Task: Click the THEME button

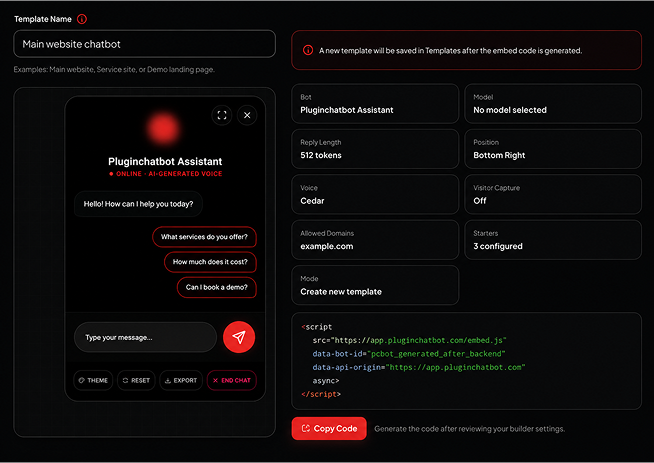Action: pos(93,380)
